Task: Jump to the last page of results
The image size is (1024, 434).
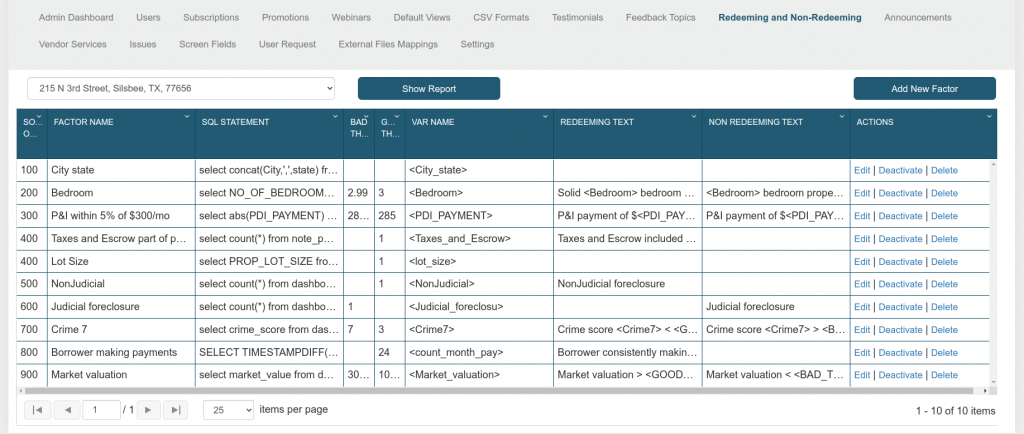Action: [x=175, y=410]
